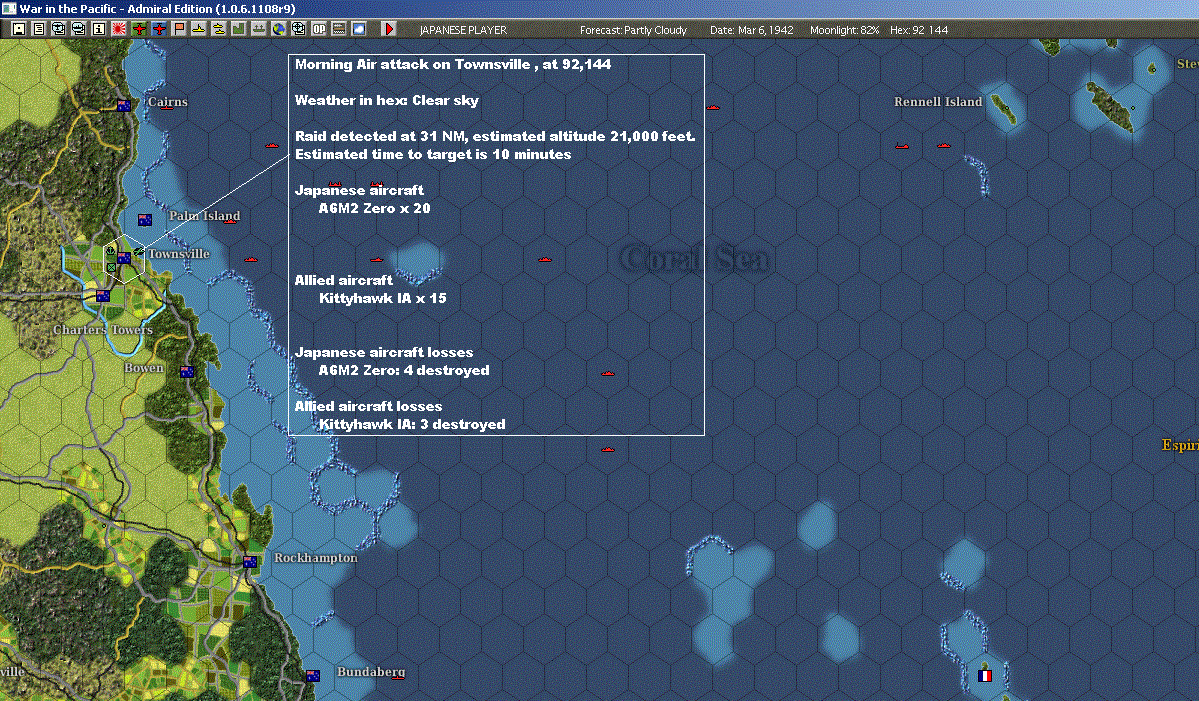Open the document list report icon

[39, 29]
